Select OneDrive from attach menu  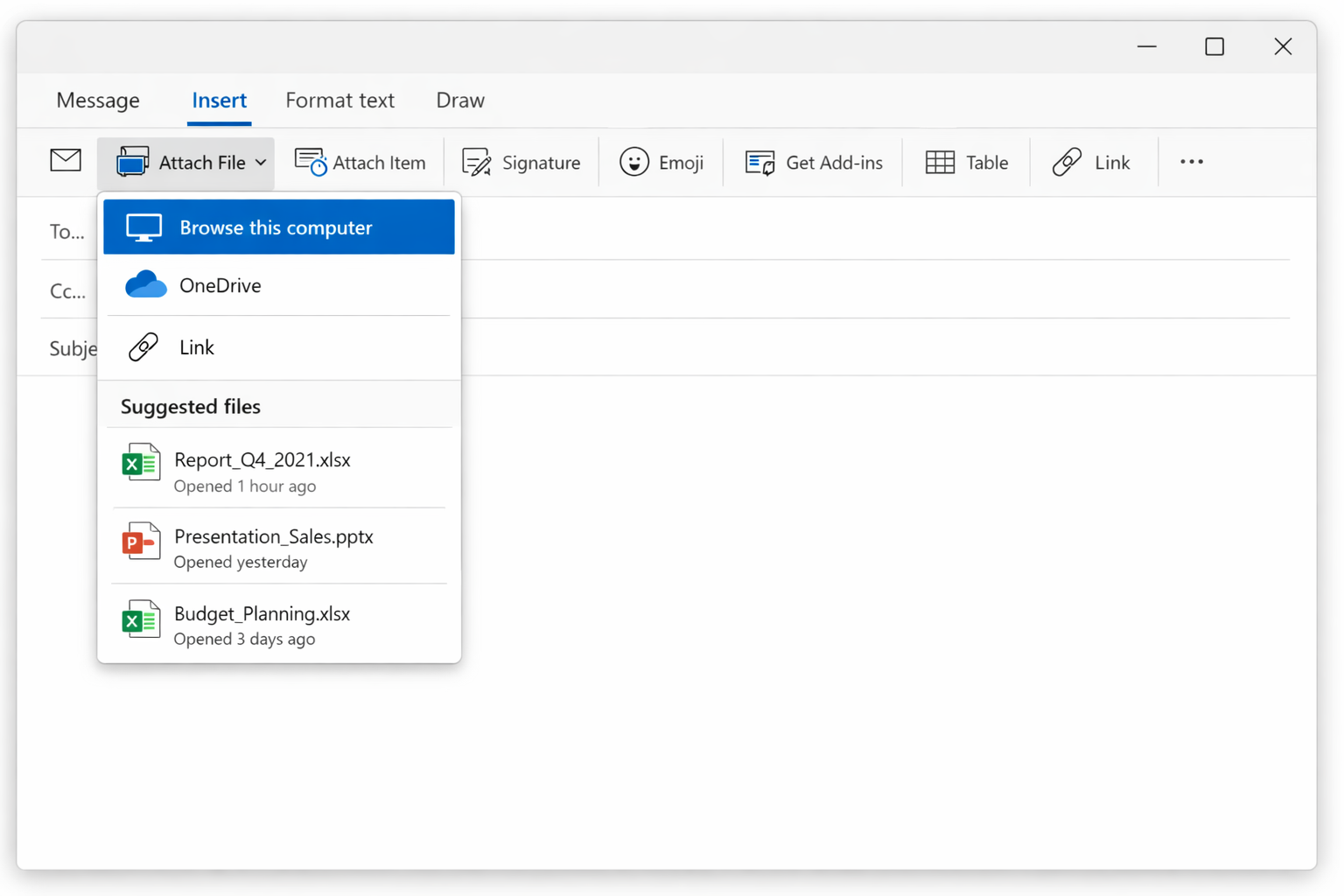coord(279,285)
